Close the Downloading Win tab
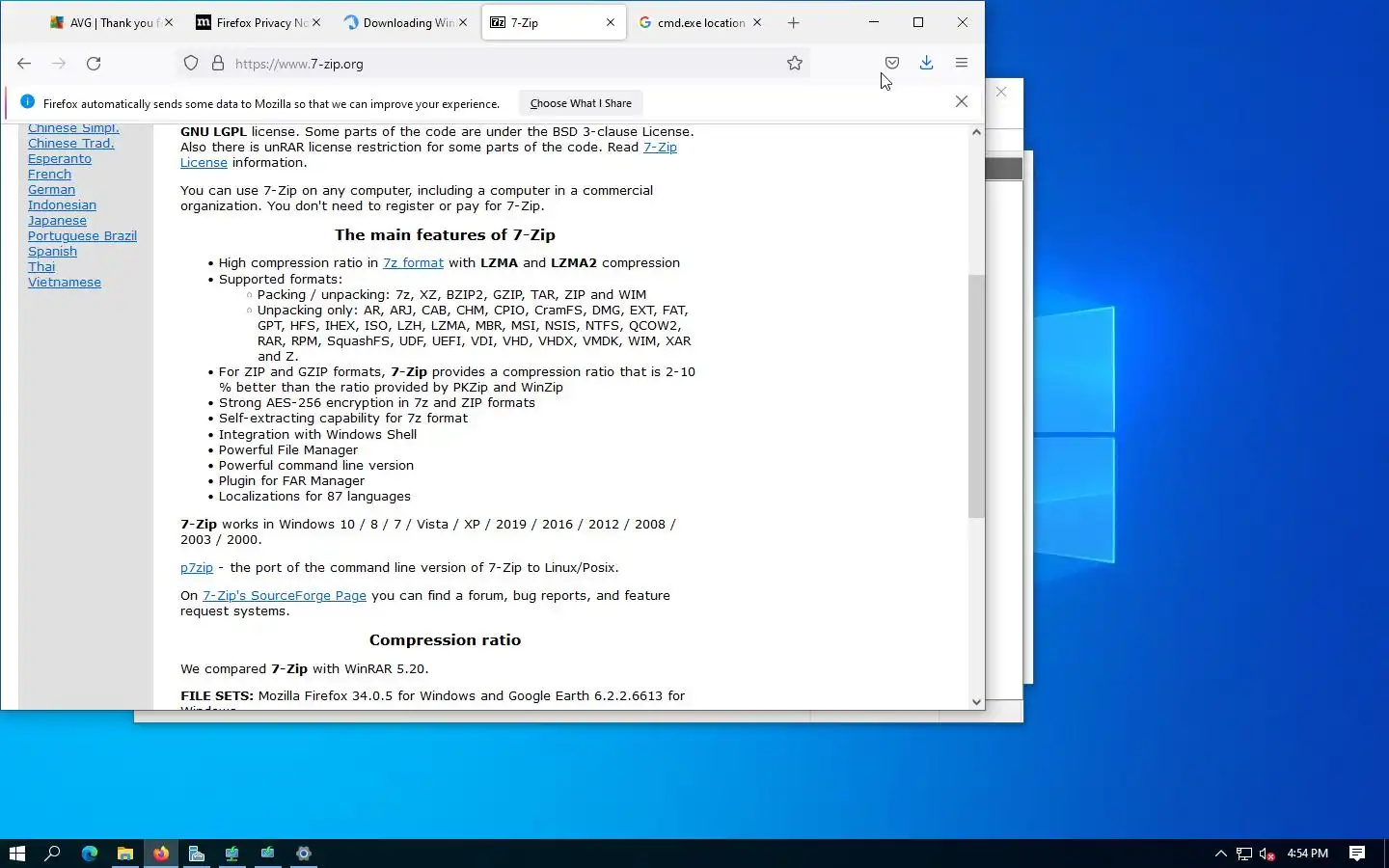Screen dimensions: 1389x868 463,22
